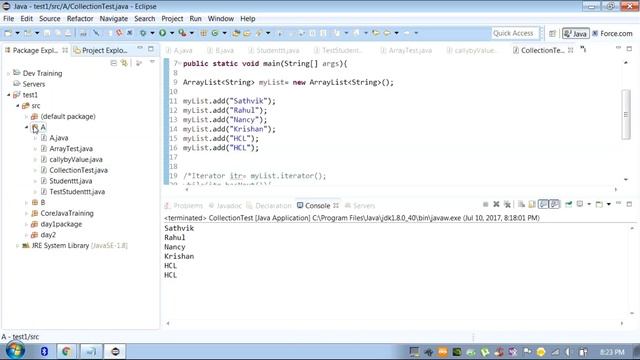
Task: Click the Open Type toolbar icon
Action: pyautogui.click(x=236, y=33)
